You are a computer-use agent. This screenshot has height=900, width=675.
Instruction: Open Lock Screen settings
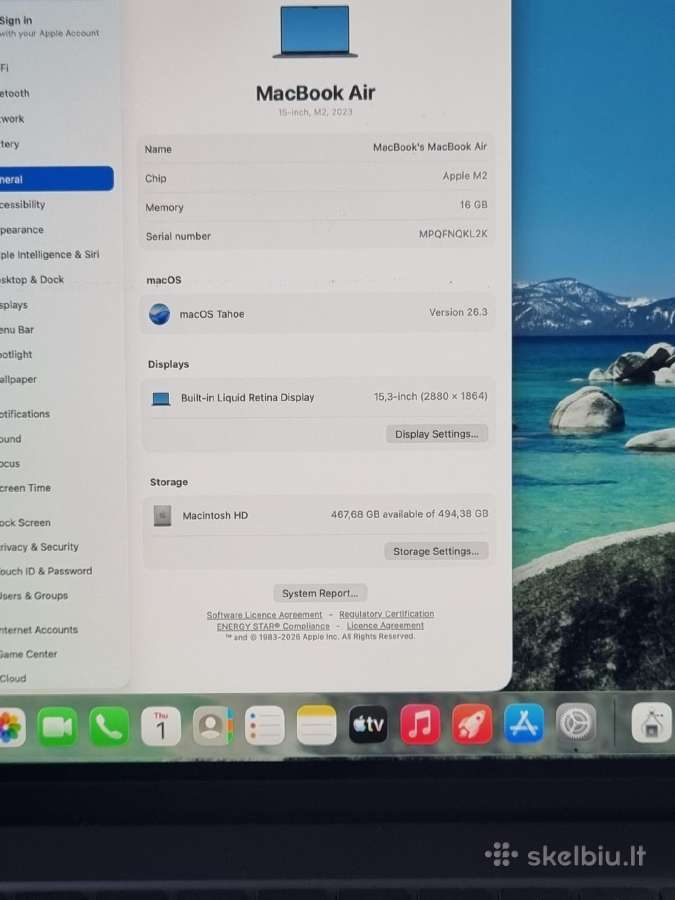[x=25, y=522]
